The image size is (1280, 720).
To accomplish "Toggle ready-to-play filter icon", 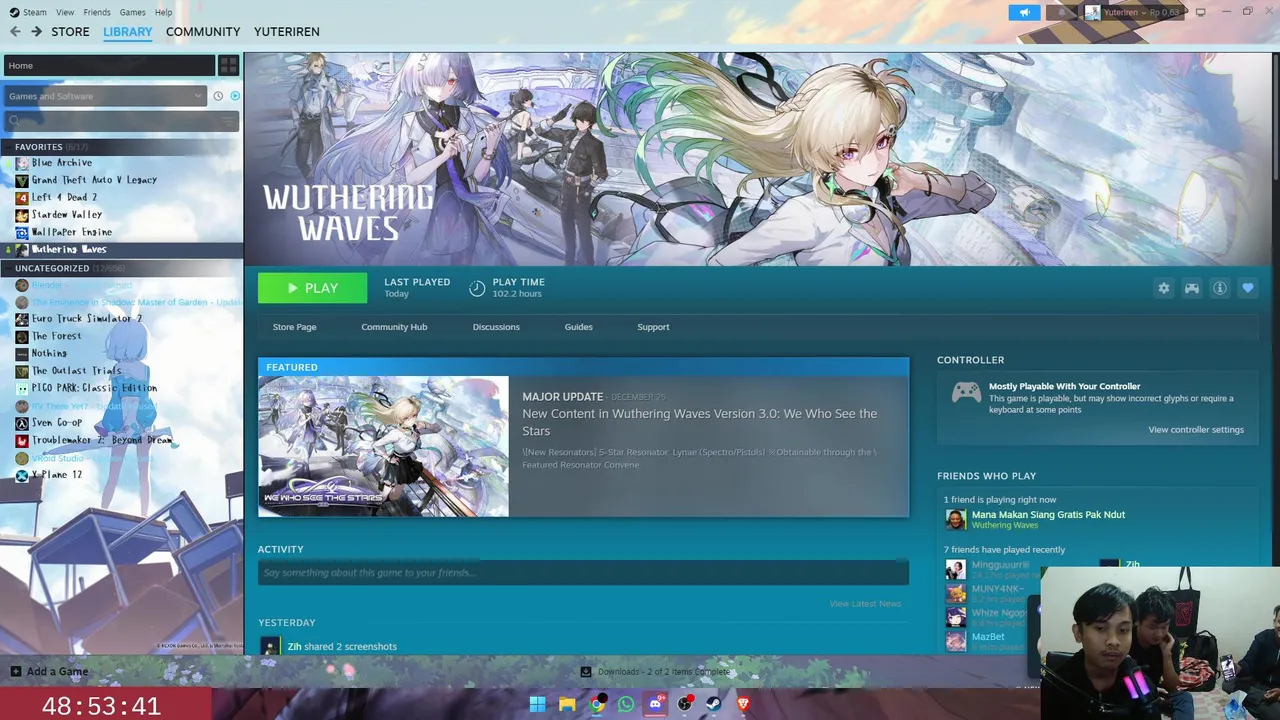I will pyautogui.click(x=235, y=96).
